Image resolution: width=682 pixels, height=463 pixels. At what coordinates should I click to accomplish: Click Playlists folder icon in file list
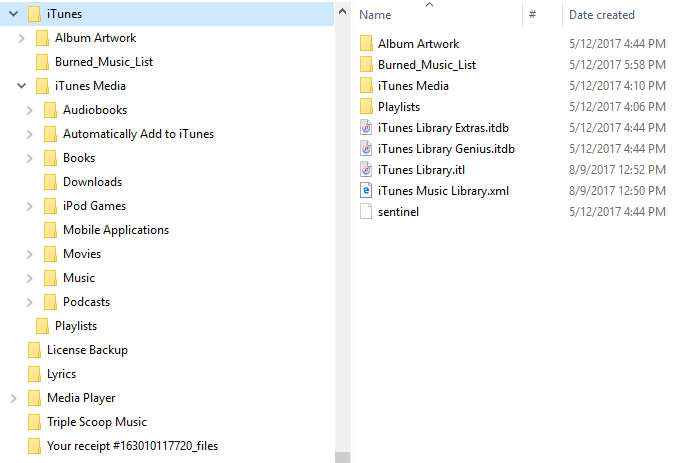pyautogui.click(x=366, y=106)
